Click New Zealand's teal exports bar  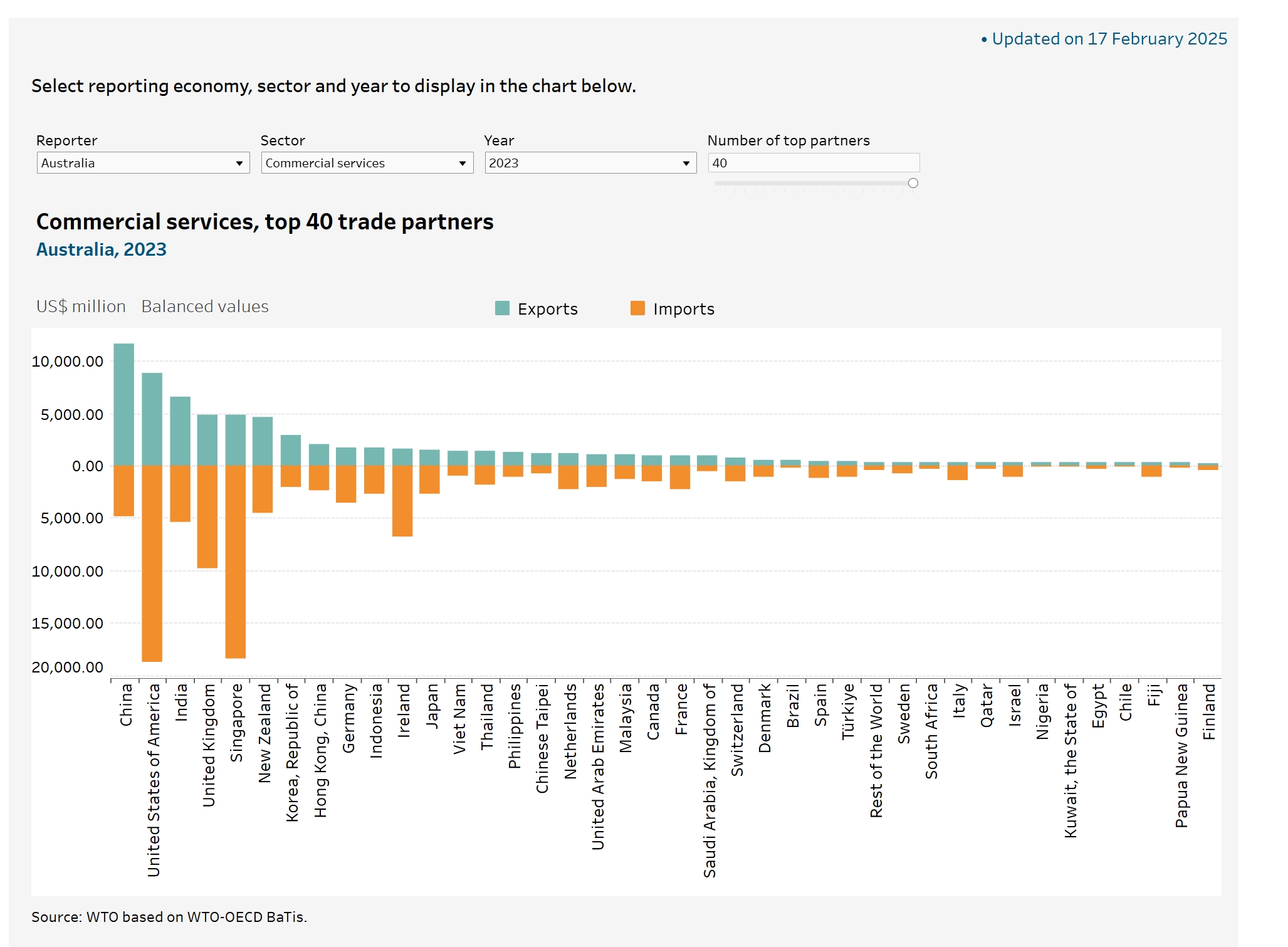pyautogui.click(x=263, y=441)
